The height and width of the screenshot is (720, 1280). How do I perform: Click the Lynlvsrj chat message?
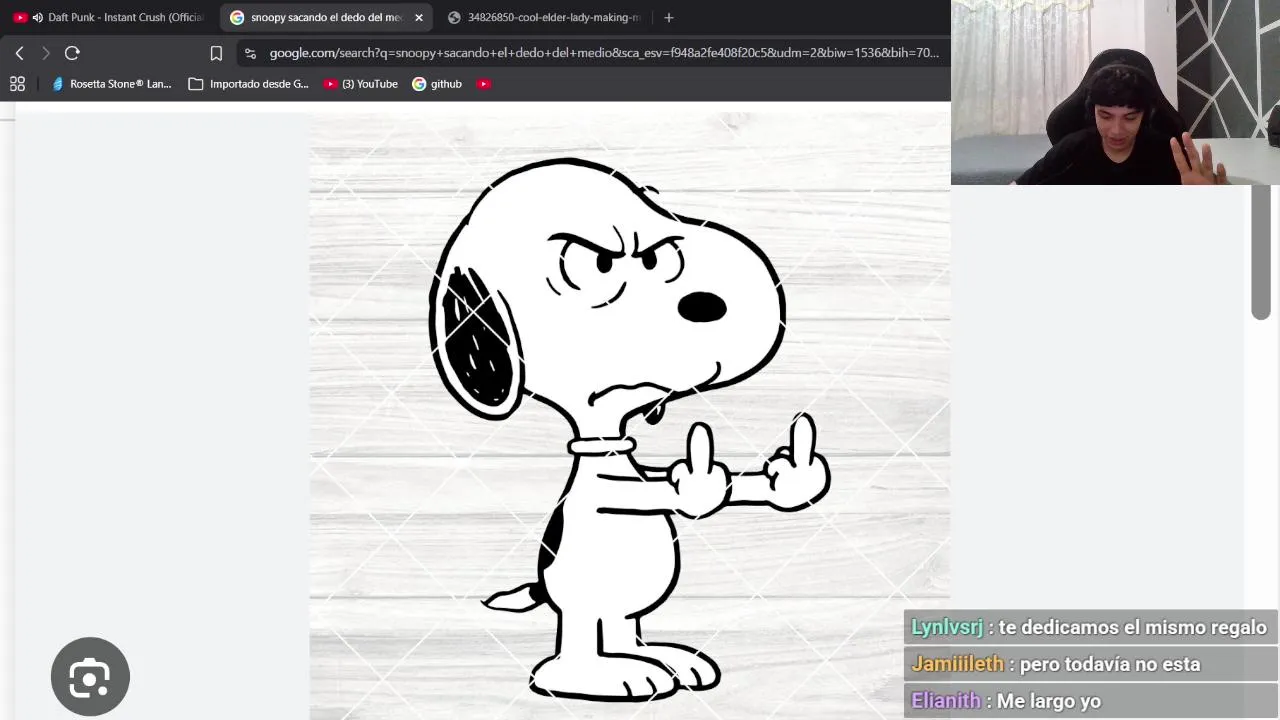pos(1090,627)
